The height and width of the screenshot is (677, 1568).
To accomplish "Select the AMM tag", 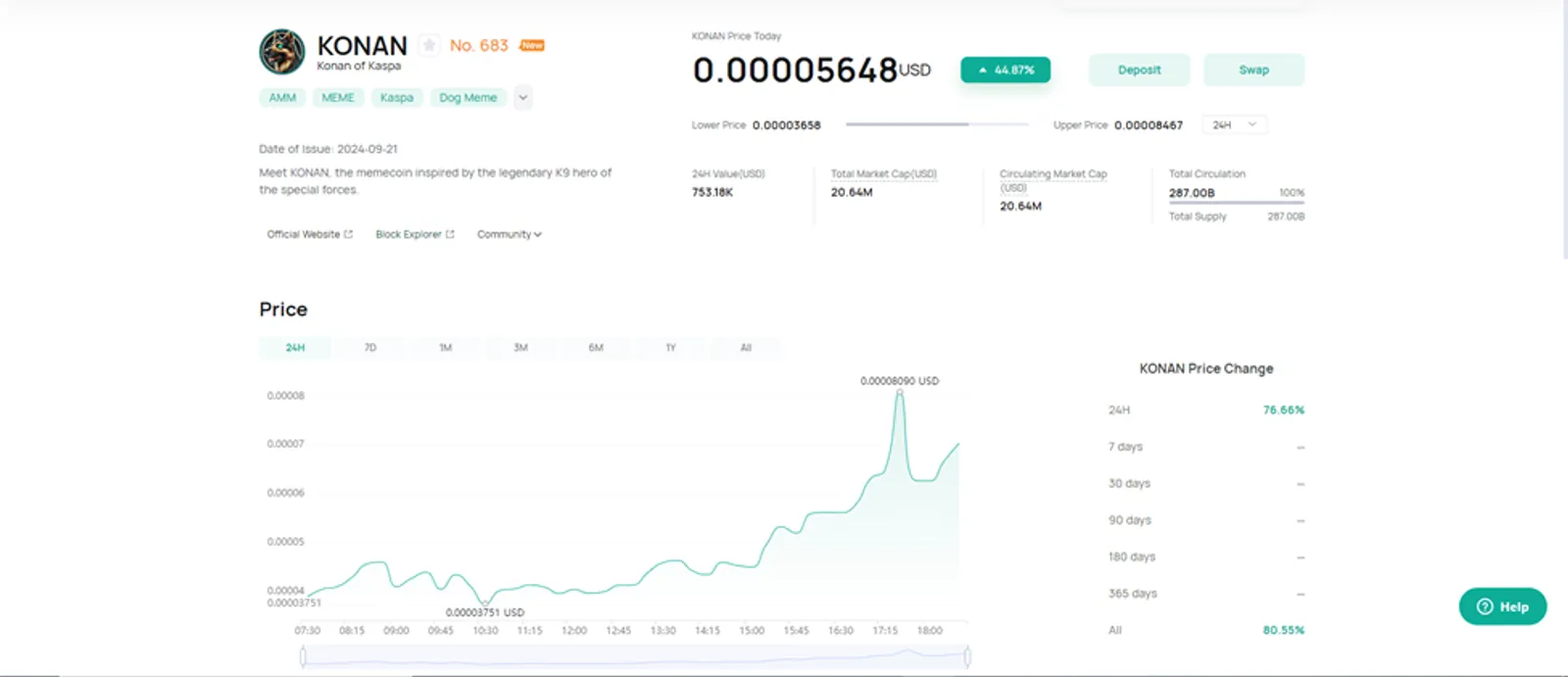I will click(x=282, y=98).
